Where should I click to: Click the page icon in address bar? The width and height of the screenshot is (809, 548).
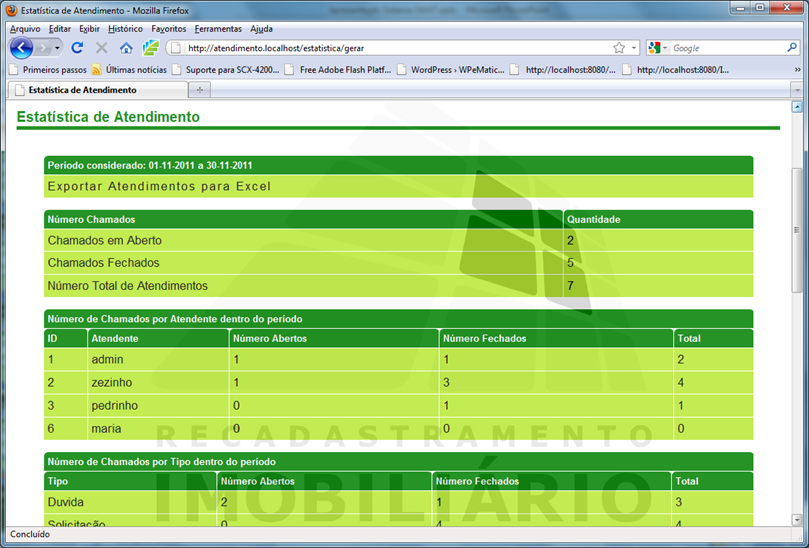175,48
